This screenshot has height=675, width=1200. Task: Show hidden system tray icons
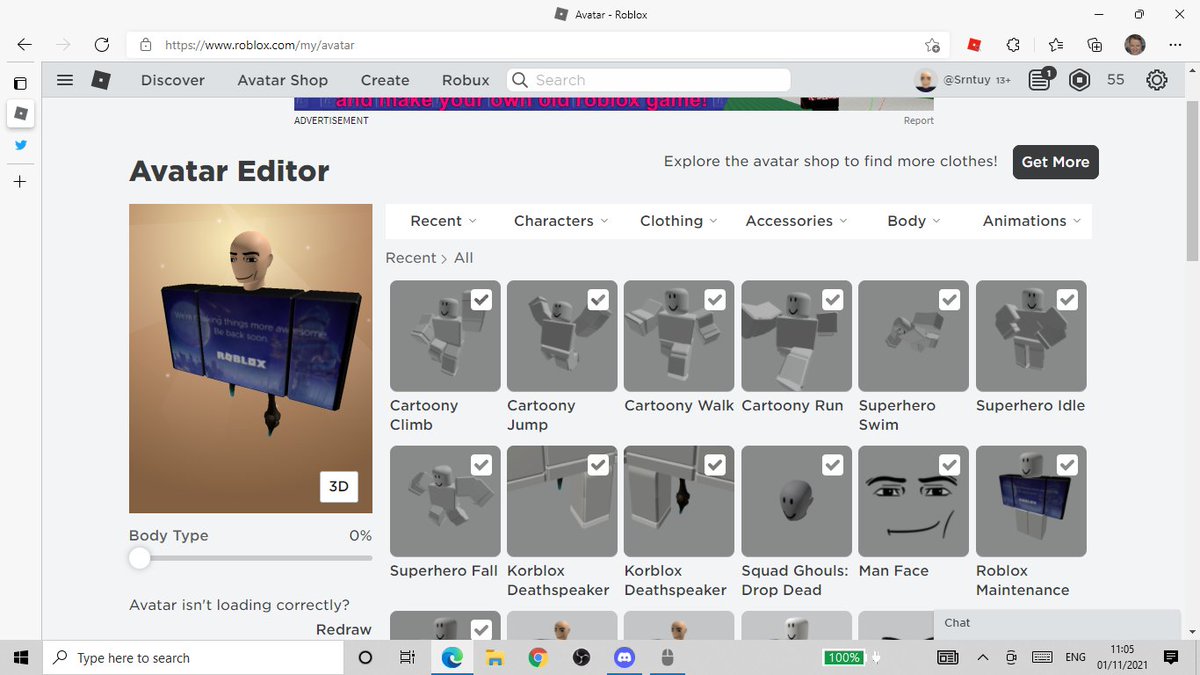(x=982, y=657)
